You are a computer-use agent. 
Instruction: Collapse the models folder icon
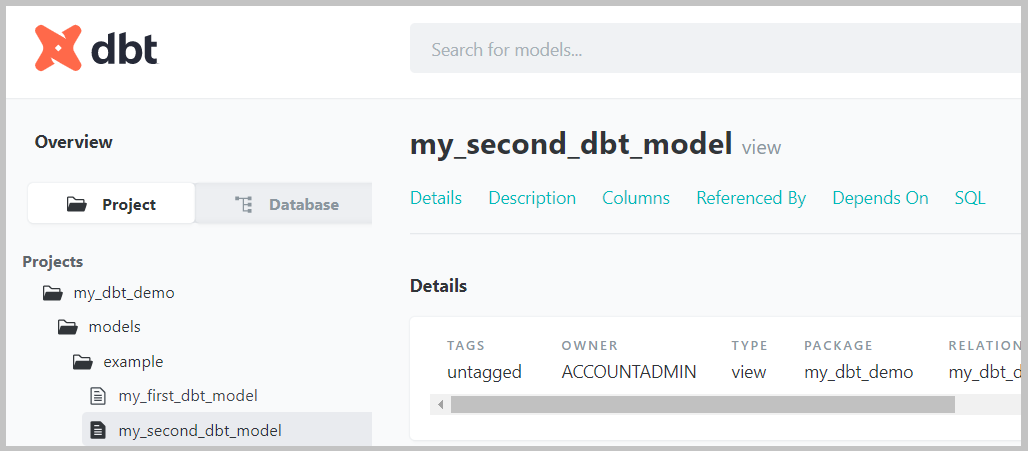68,326
